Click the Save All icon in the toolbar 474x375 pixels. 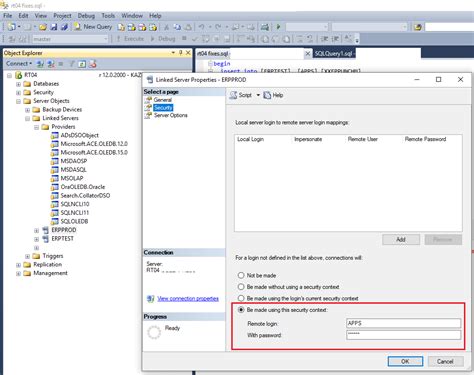pos(64,27)
